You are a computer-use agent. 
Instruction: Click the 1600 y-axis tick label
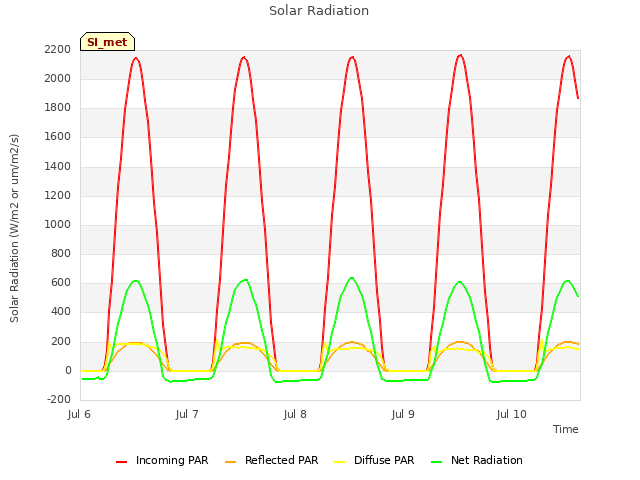coord(58,137)
